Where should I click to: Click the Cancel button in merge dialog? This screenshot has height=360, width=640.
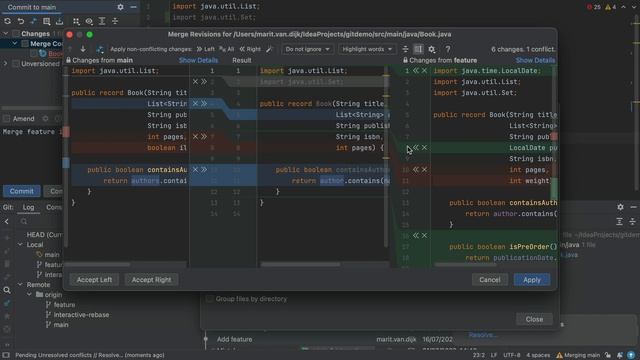[489, 280]
